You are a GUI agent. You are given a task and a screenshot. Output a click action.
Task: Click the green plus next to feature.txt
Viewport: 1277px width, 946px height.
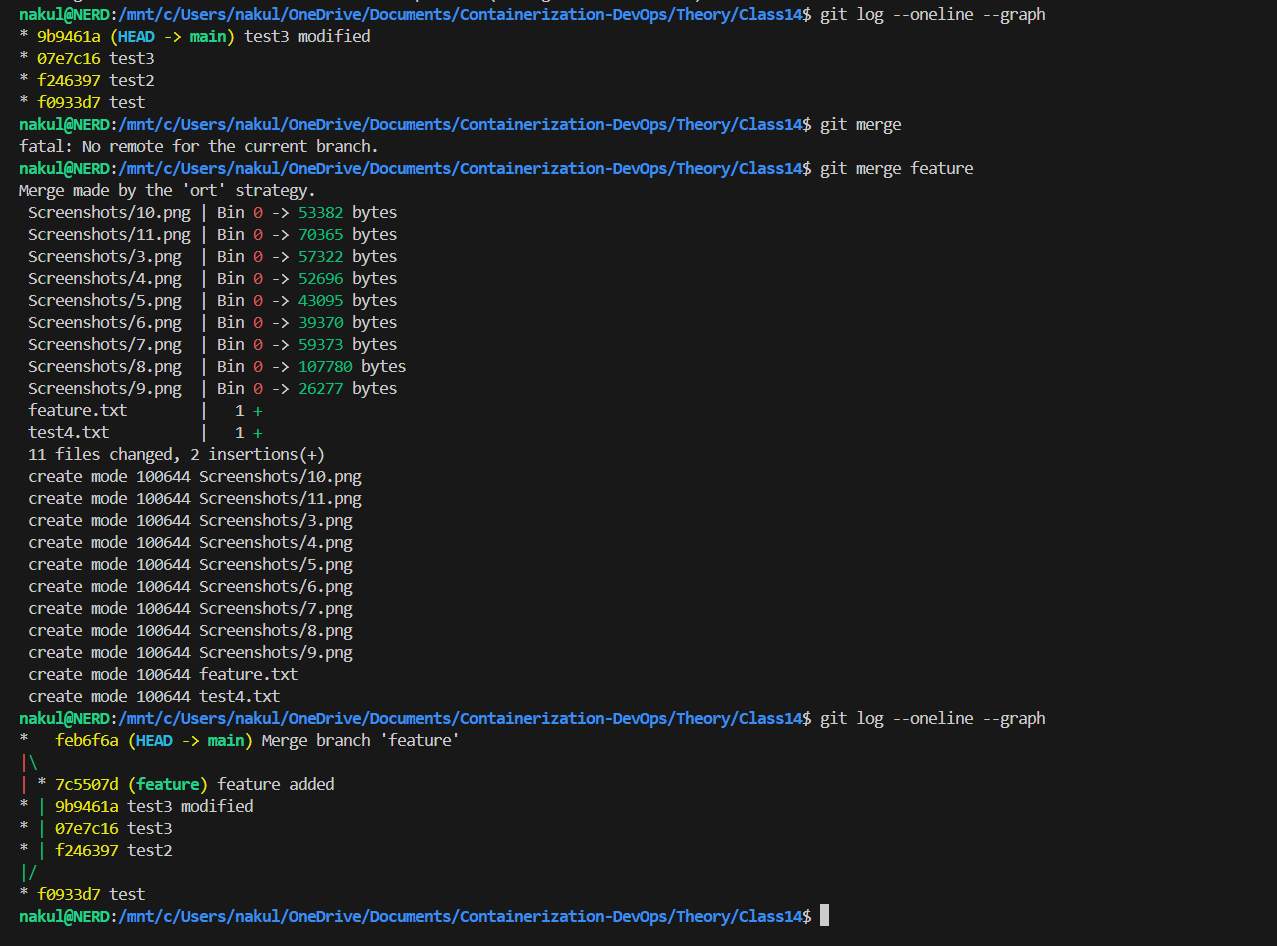[x=258, y=410]
